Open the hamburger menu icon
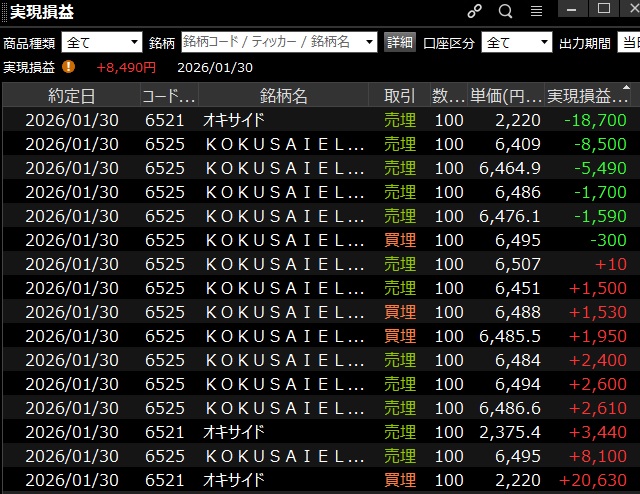 536,11
